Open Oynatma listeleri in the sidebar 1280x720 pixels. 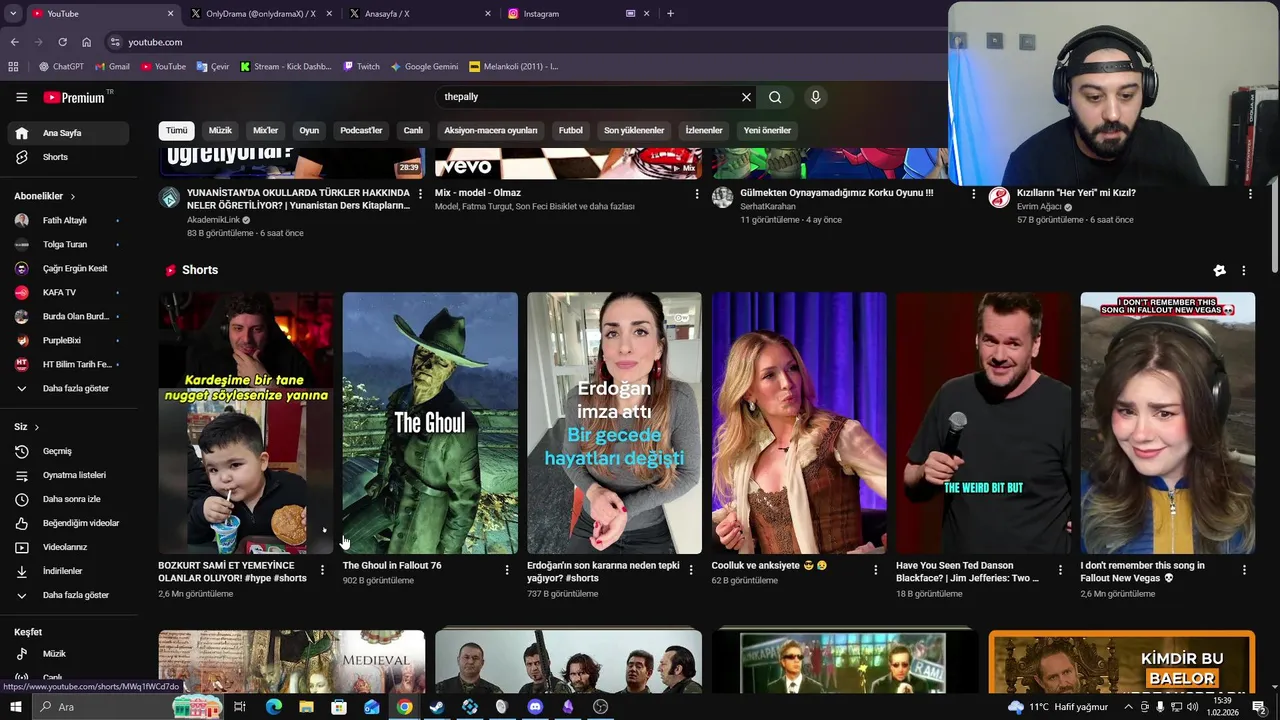tap(68, 475)
